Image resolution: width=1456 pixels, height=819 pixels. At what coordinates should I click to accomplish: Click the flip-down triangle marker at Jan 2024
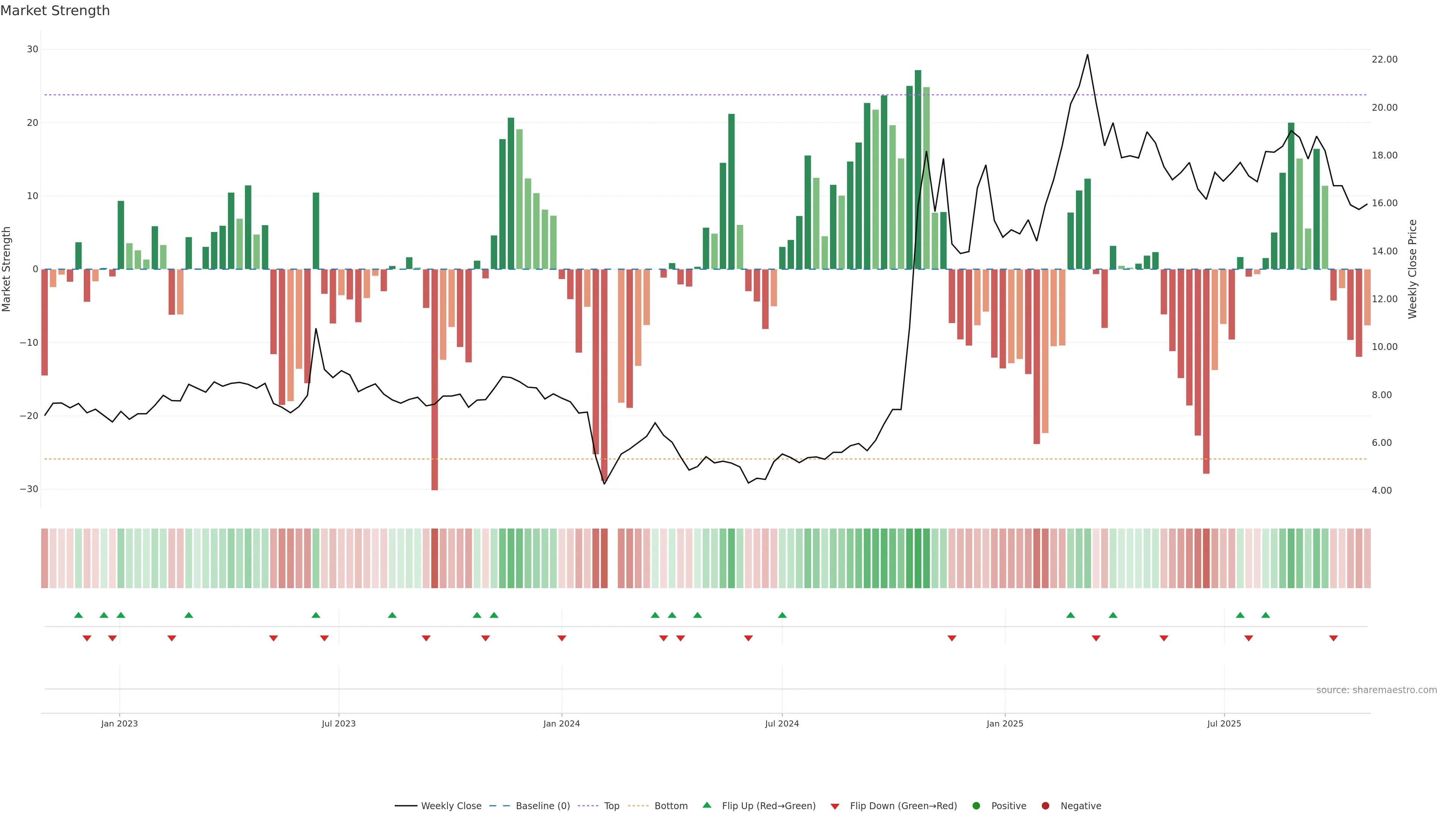(x=562, y=638)
